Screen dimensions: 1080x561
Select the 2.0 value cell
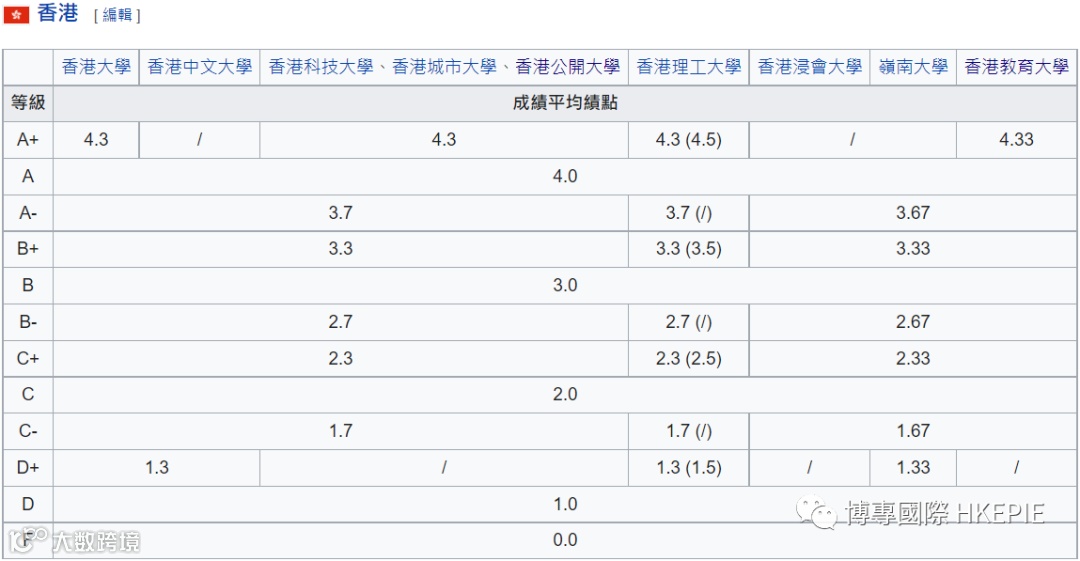[565, 394]
